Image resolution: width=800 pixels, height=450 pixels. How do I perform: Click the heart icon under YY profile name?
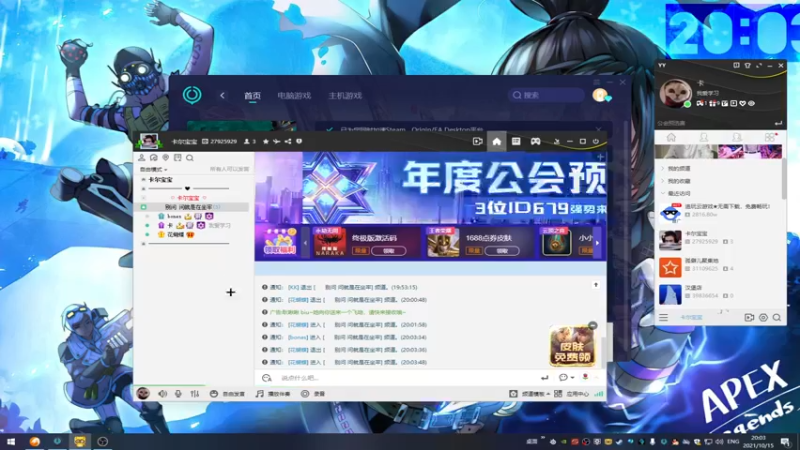pyautogui.click(x=742, y=104)
